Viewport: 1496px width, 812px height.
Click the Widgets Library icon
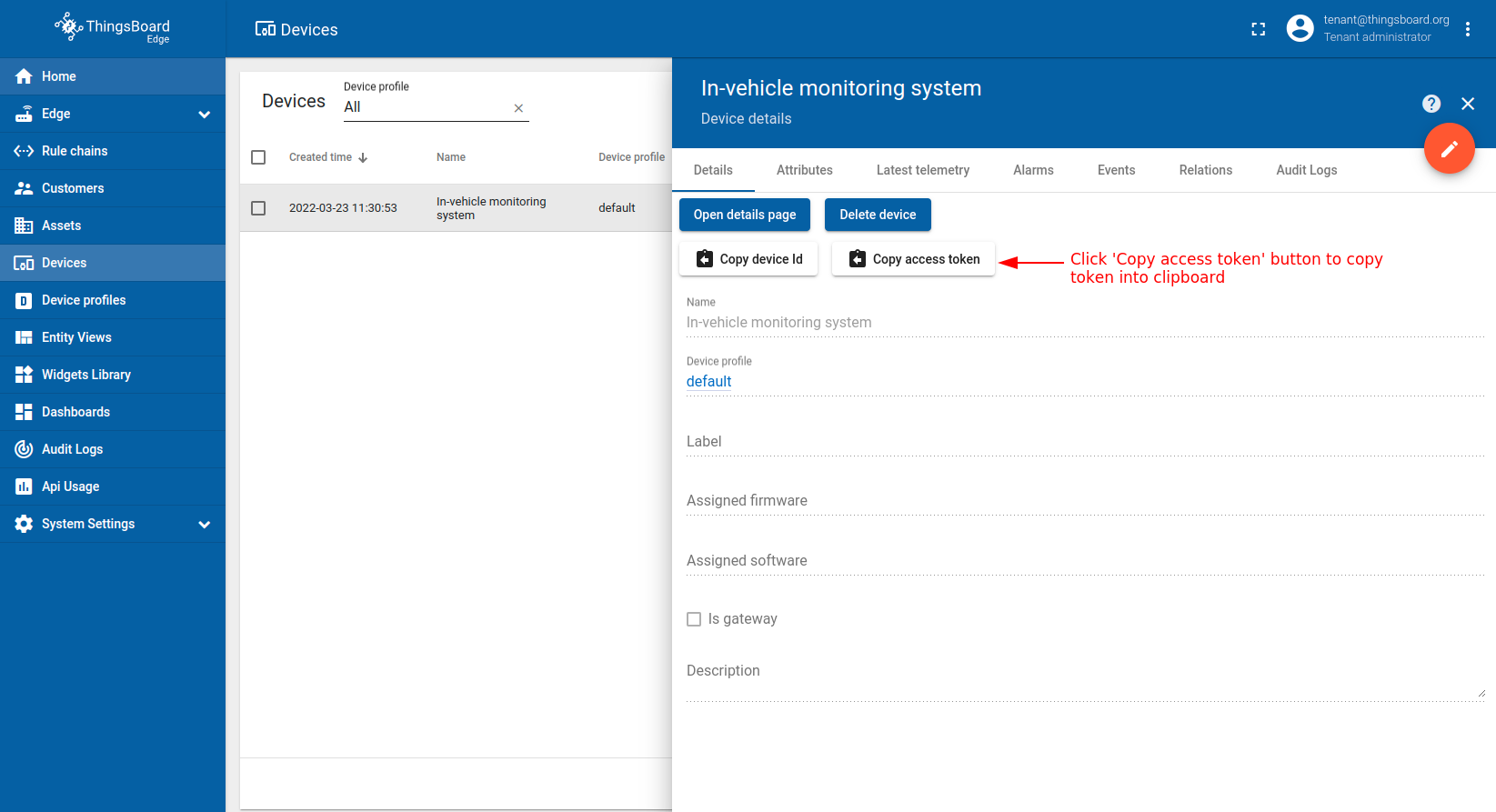[x=24, y=375]
